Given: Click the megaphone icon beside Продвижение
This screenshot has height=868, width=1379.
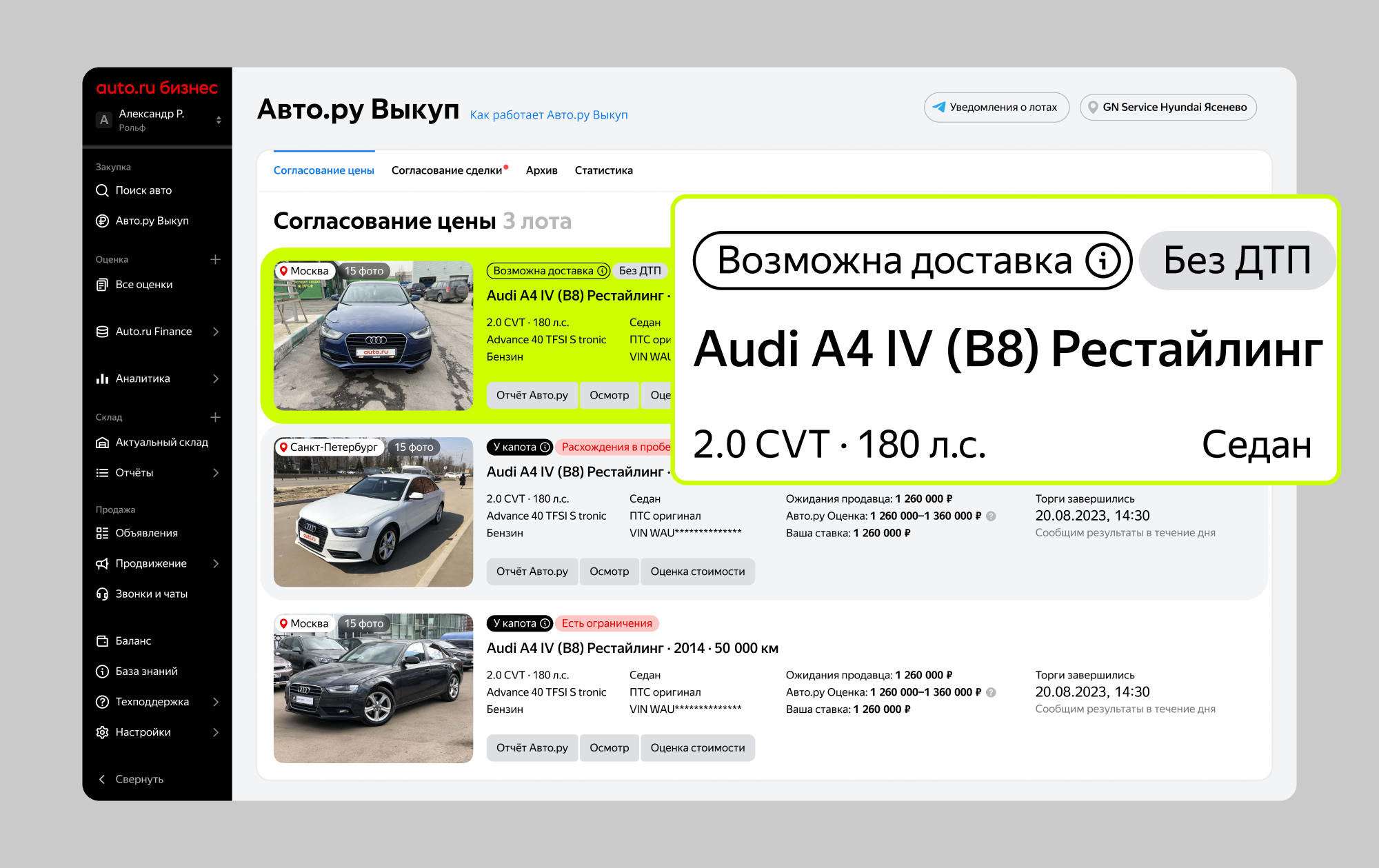Looking at the screenshot, I should 102,563.
